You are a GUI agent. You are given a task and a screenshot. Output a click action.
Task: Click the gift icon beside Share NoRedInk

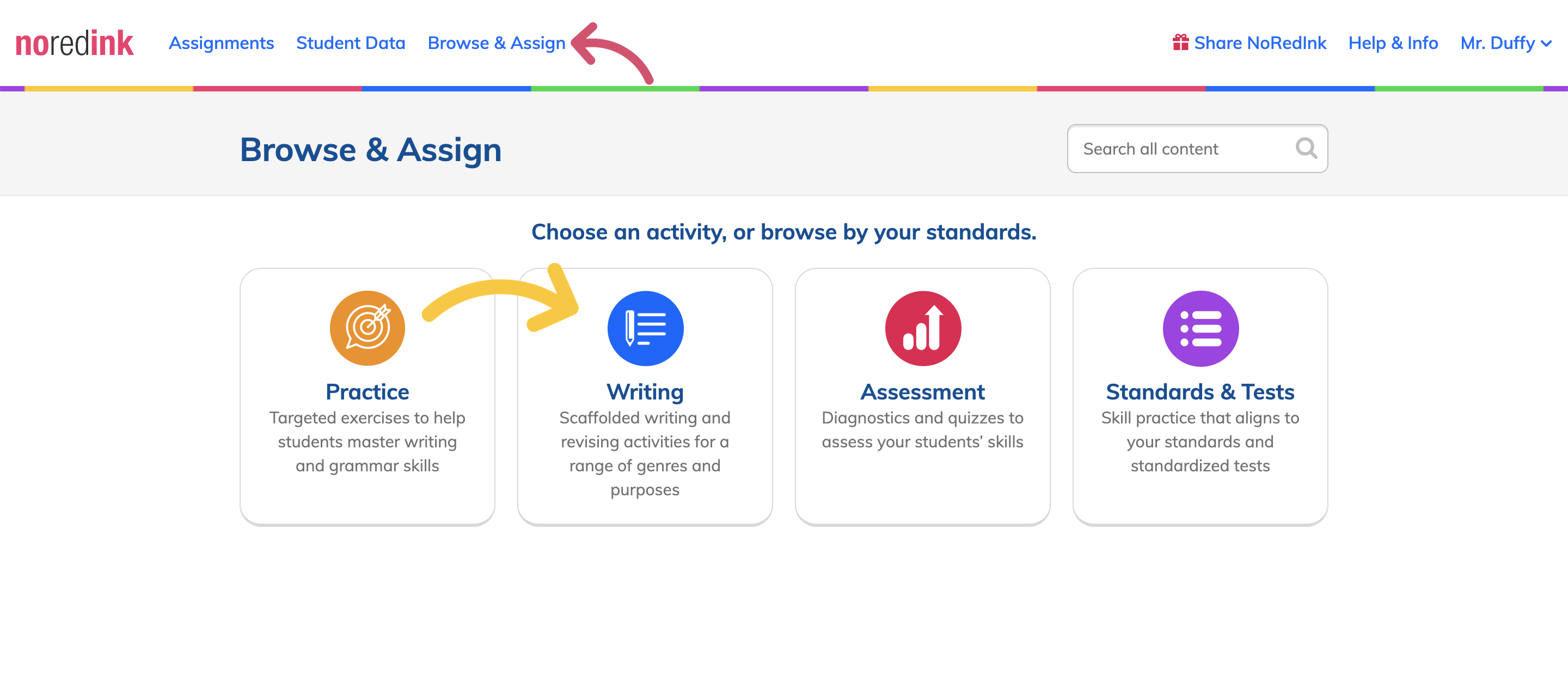pyautogui.click(x=1180, y=42)
